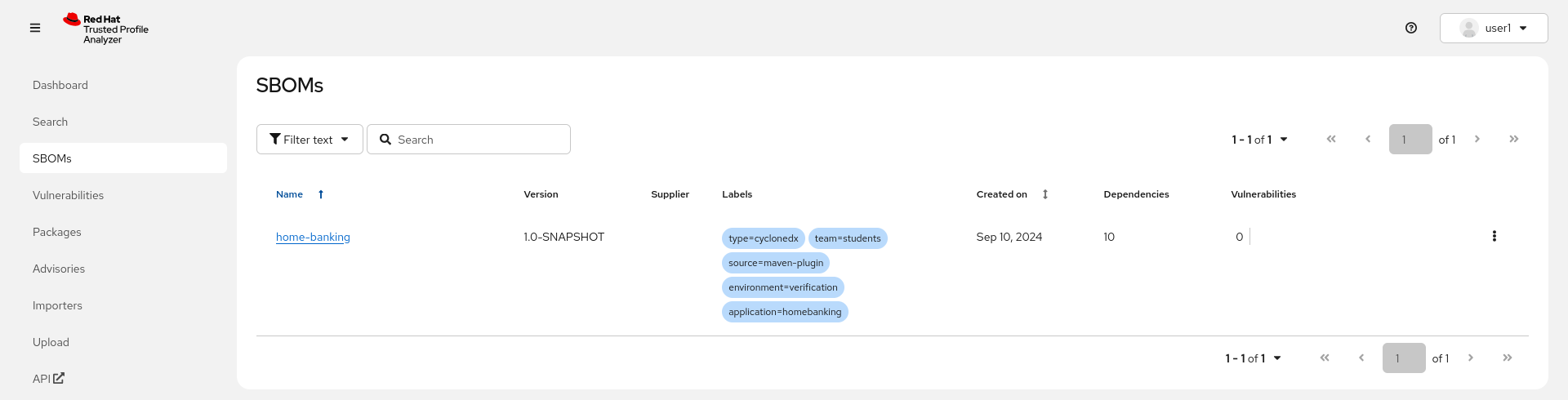Open the user1 account dropdown
This screenshot has height=400, width=1568.
[1494, 28]
